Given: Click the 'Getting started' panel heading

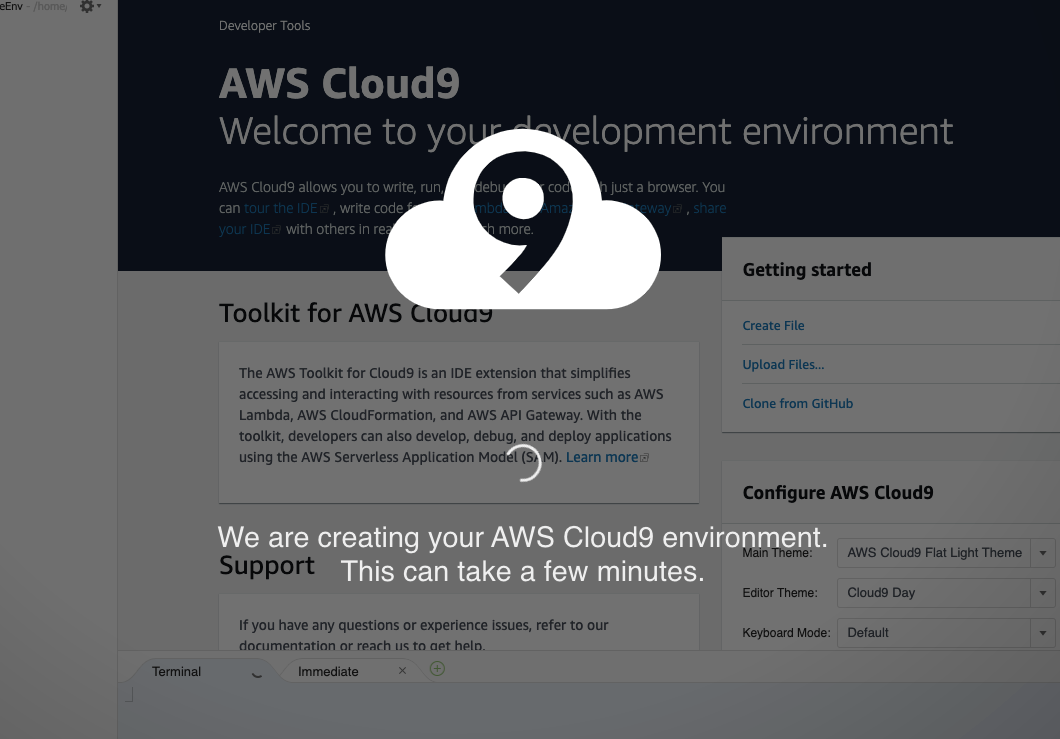Looking at the screenshot, I should tap(807, 270).
